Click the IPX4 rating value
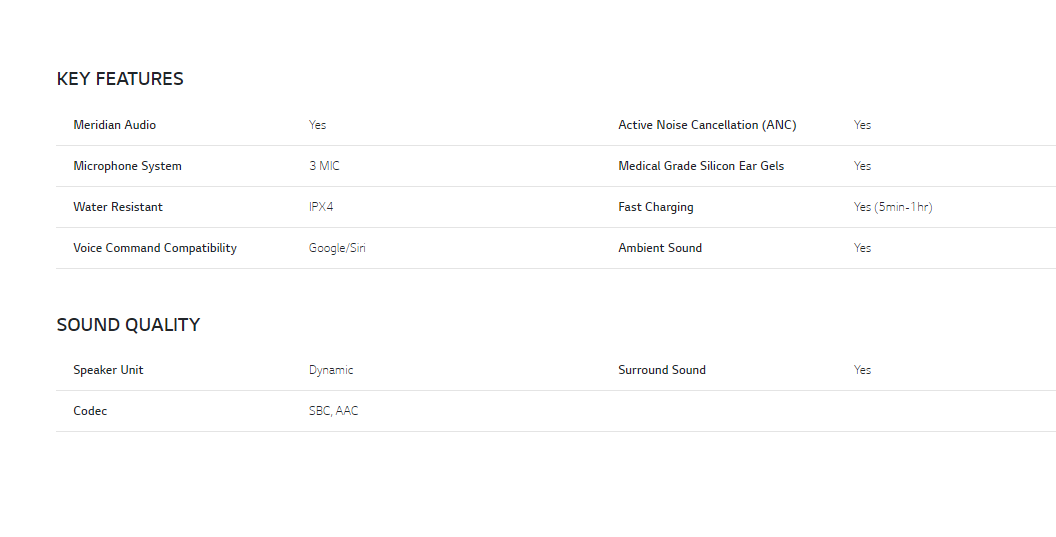This screenshot has height=537, width=1056. [321, 207]
